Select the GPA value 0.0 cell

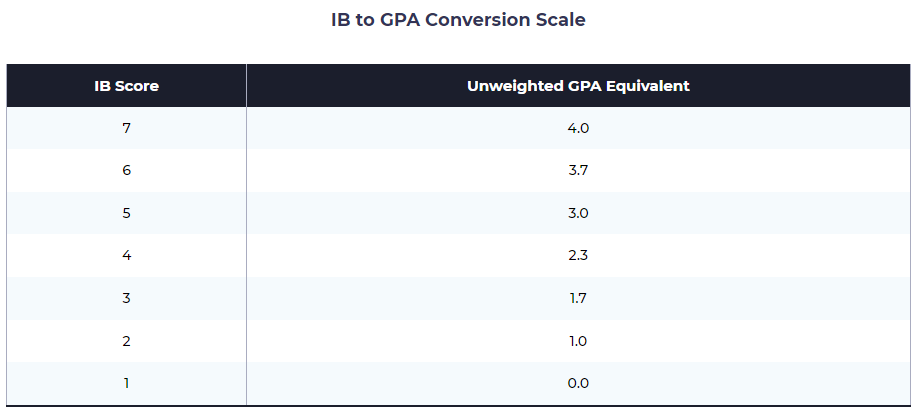pos(578,383)
